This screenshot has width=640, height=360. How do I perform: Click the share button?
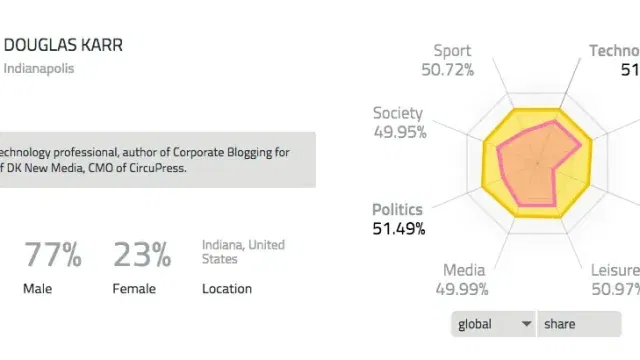[580, 324]
